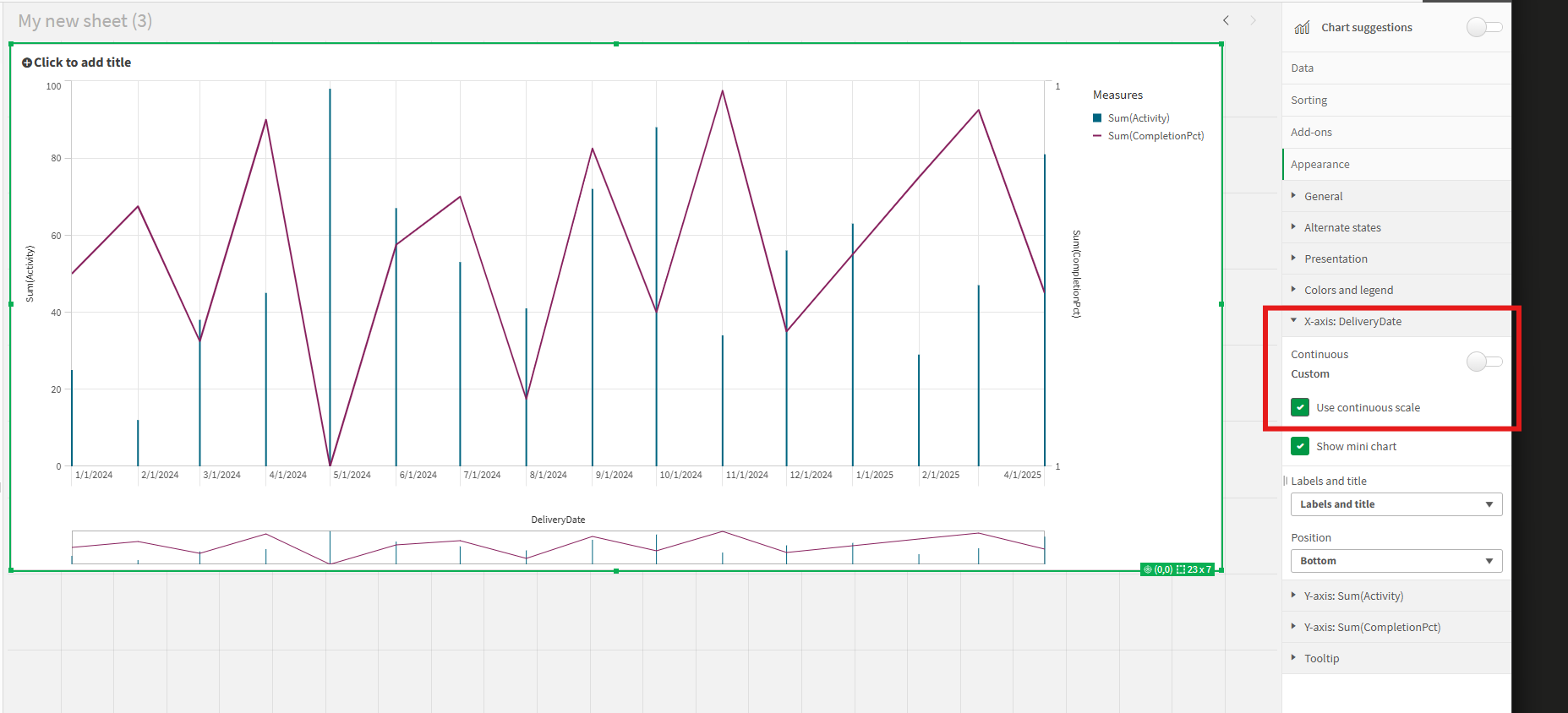Click the Measures legend heading
The width and height of the screenshot is (1568, 713).
tap(1117, 95)
